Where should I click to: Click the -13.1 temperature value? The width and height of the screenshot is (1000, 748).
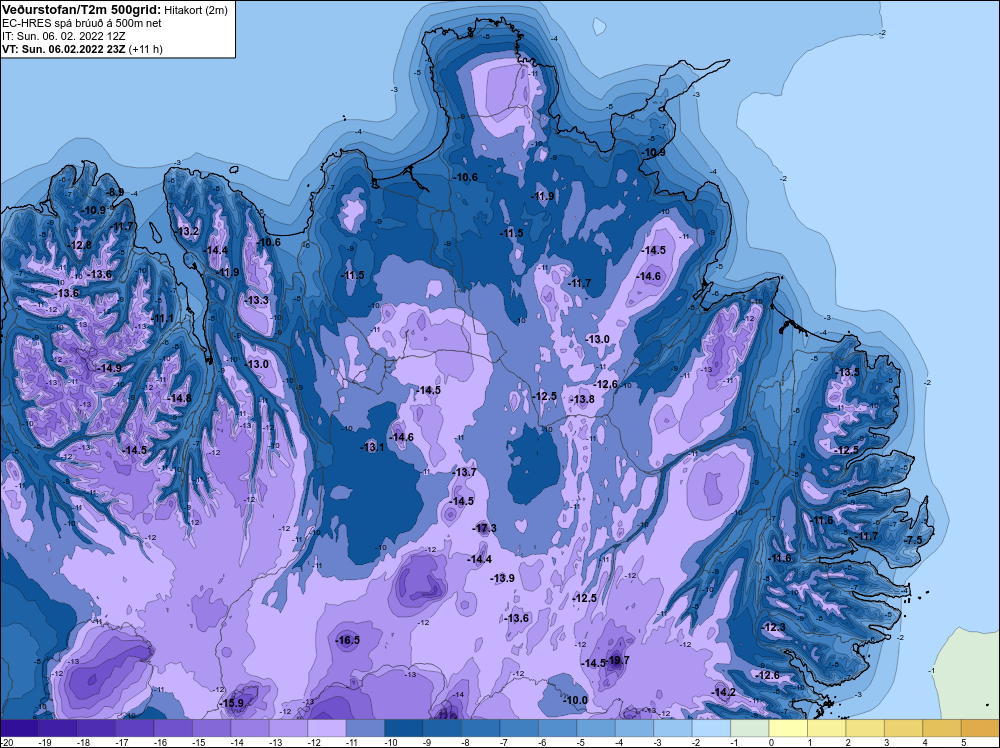point(372,447)
